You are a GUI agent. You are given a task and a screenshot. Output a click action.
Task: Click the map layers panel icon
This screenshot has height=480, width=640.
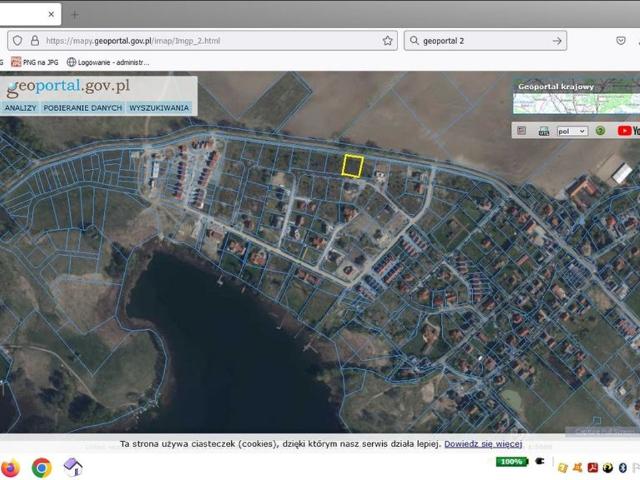[x=521, y=130]
